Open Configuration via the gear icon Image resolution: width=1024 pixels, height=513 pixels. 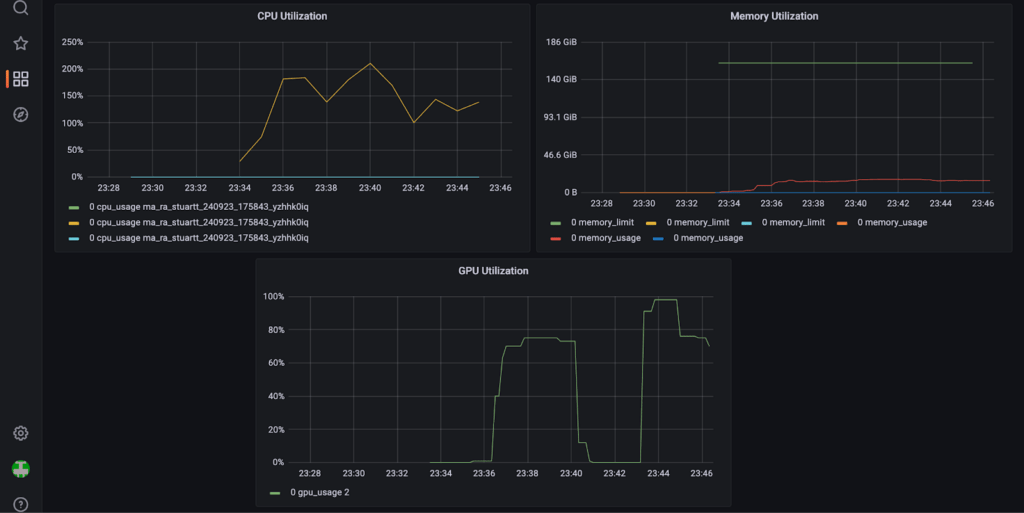point(20,433)
